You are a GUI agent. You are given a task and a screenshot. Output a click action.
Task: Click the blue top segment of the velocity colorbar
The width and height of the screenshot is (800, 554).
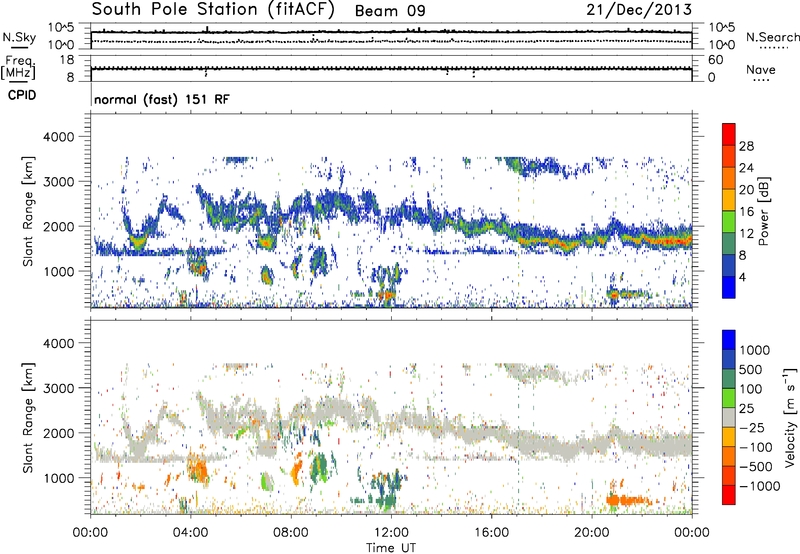[x=729, y=340]
